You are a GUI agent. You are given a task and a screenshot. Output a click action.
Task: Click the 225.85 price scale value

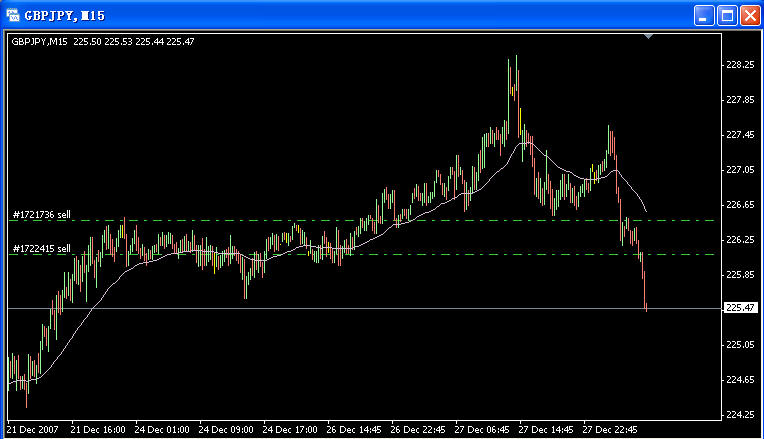tap(740, 275)
